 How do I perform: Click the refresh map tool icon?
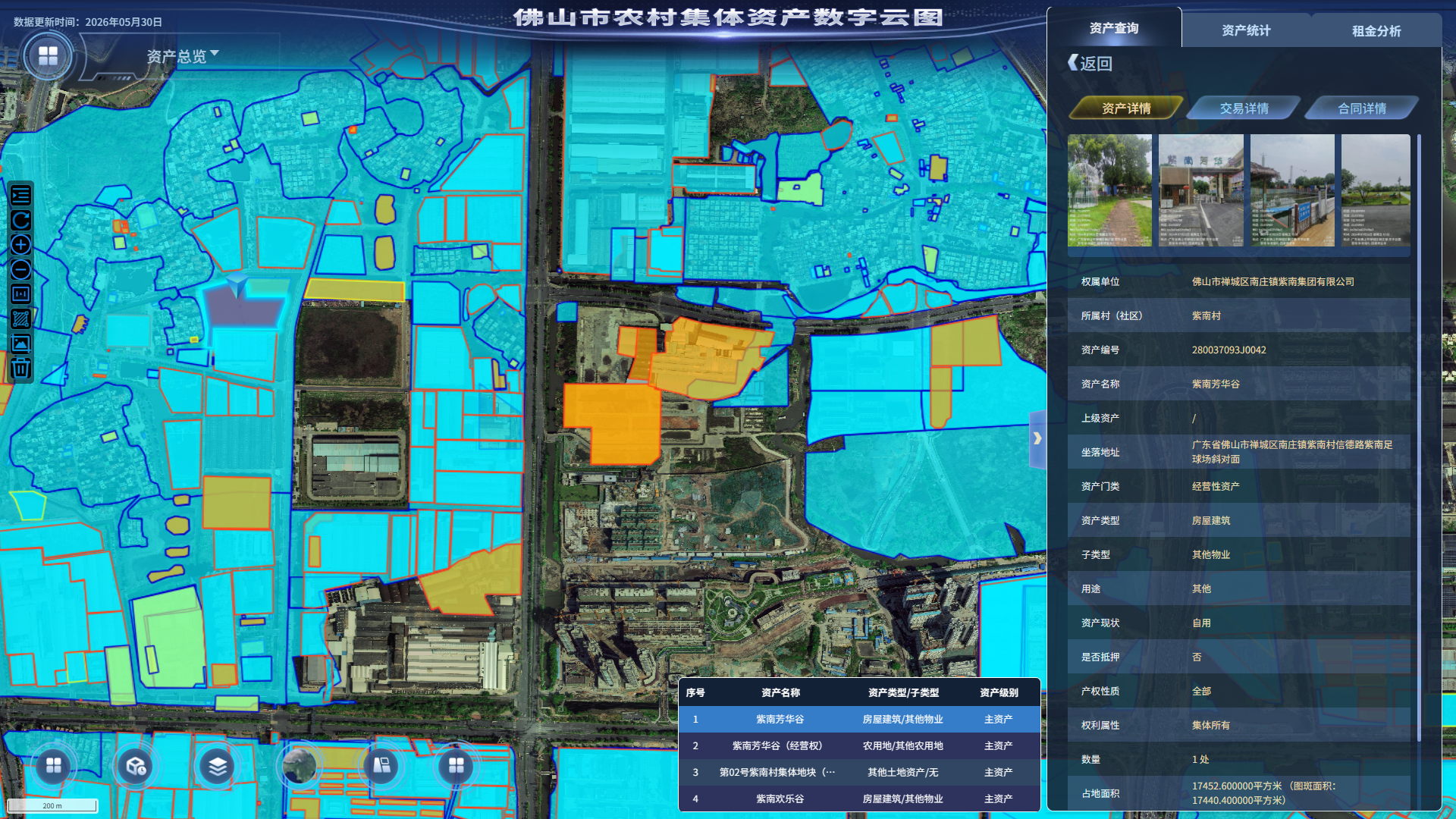[x=20, y=221]
